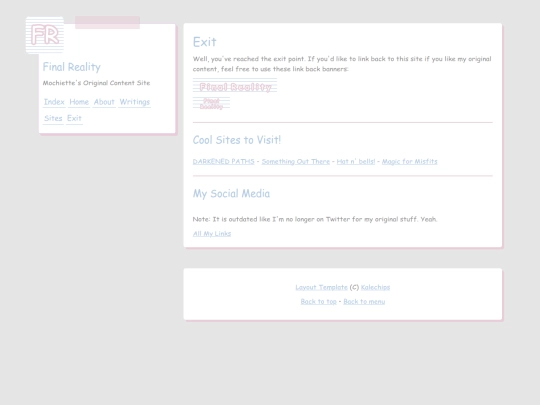Viewport: 540px width, 405px height.
Task: Click the Final Reality site title
Action: point(72,67)
